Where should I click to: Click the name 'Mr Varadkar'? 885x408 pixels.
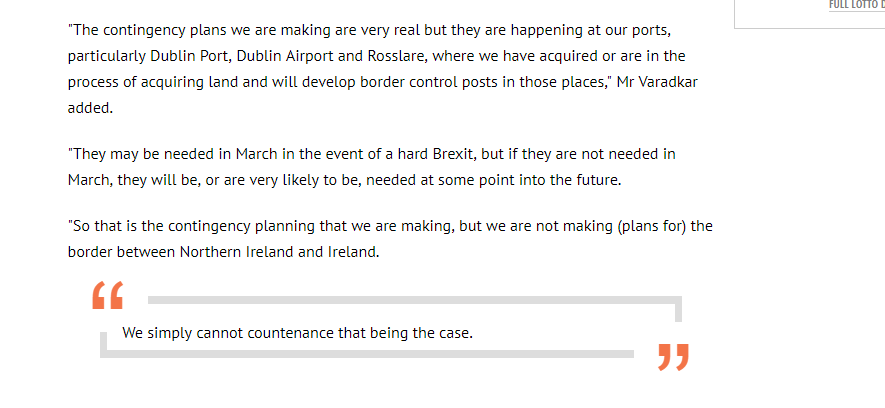(x=657, y=82)
